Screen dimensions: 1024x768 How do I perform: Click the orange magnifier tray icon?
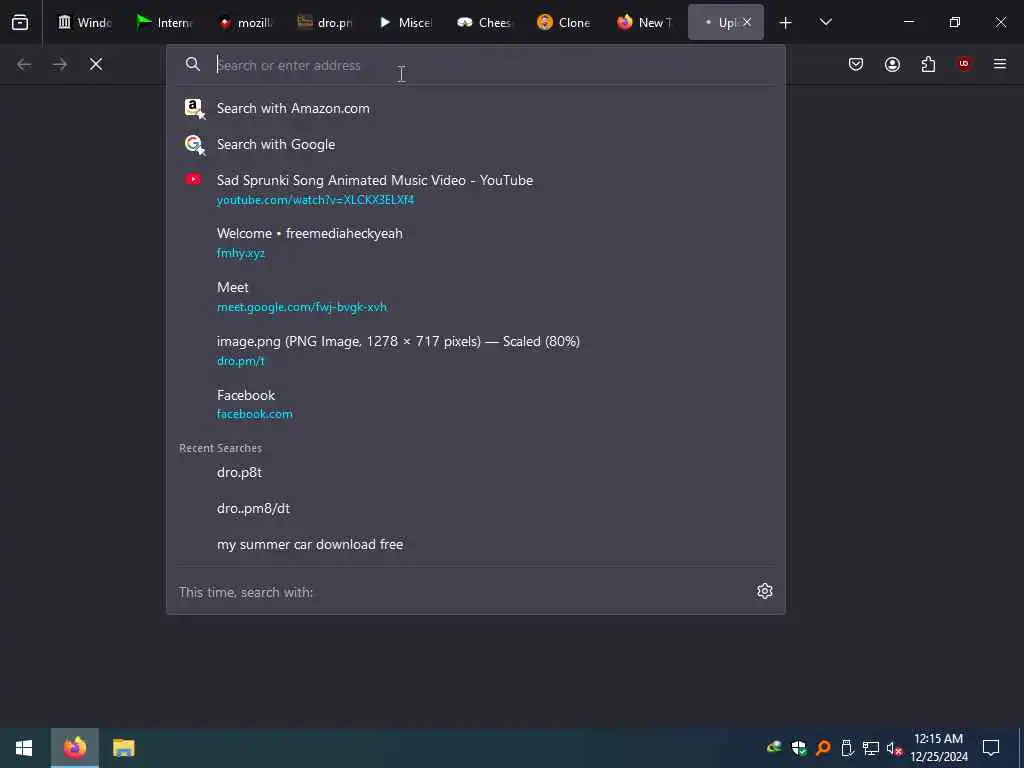(824, 748)
